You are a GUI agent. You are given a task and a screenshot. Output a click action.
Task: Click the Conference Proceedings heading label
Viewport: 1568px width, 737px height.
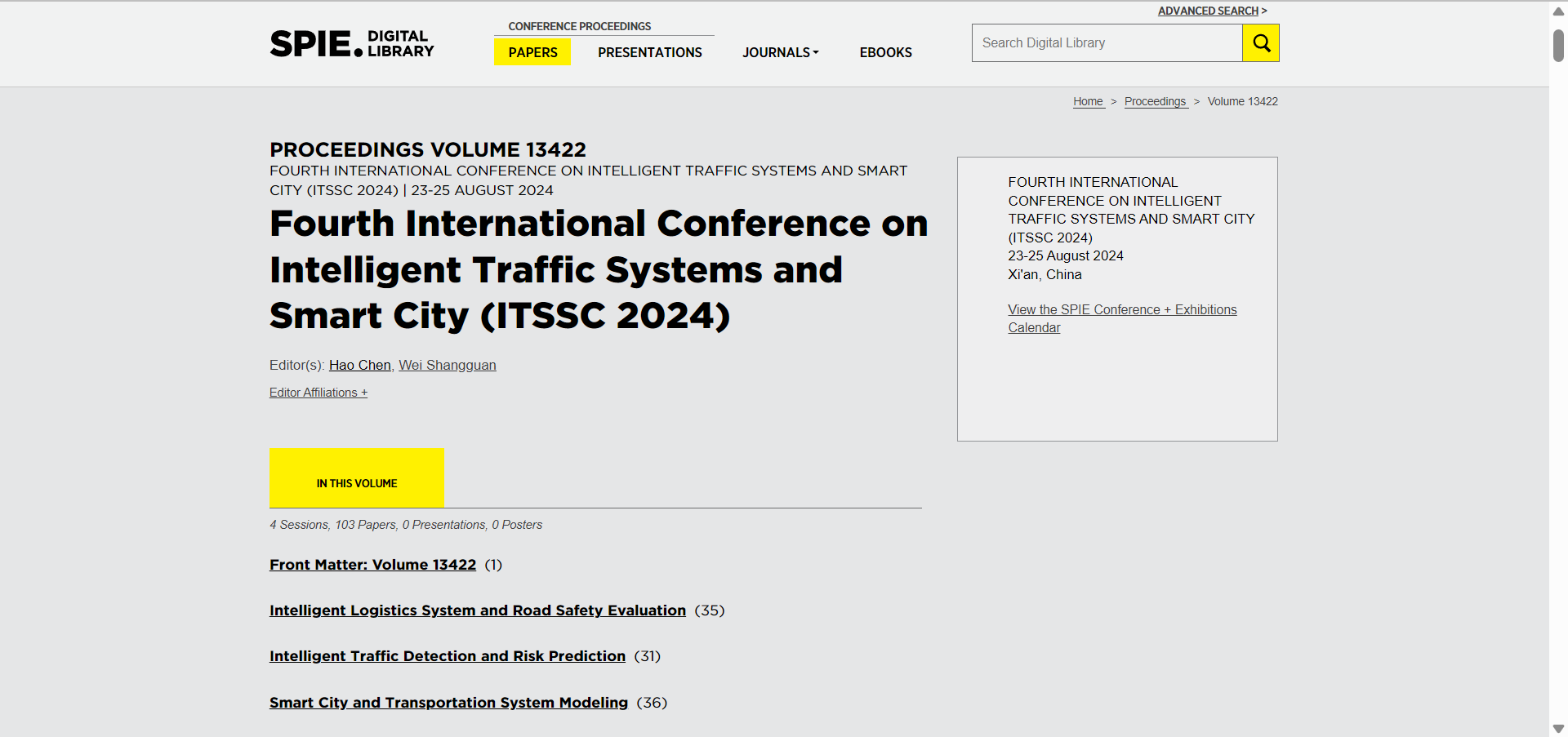(580, 26)
